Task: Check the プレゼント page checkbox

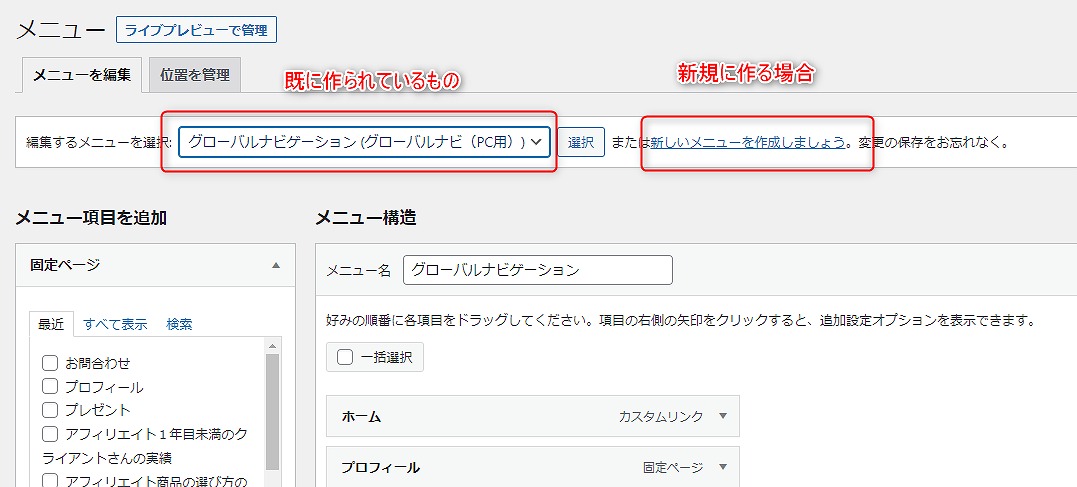Action: (50, 410)
